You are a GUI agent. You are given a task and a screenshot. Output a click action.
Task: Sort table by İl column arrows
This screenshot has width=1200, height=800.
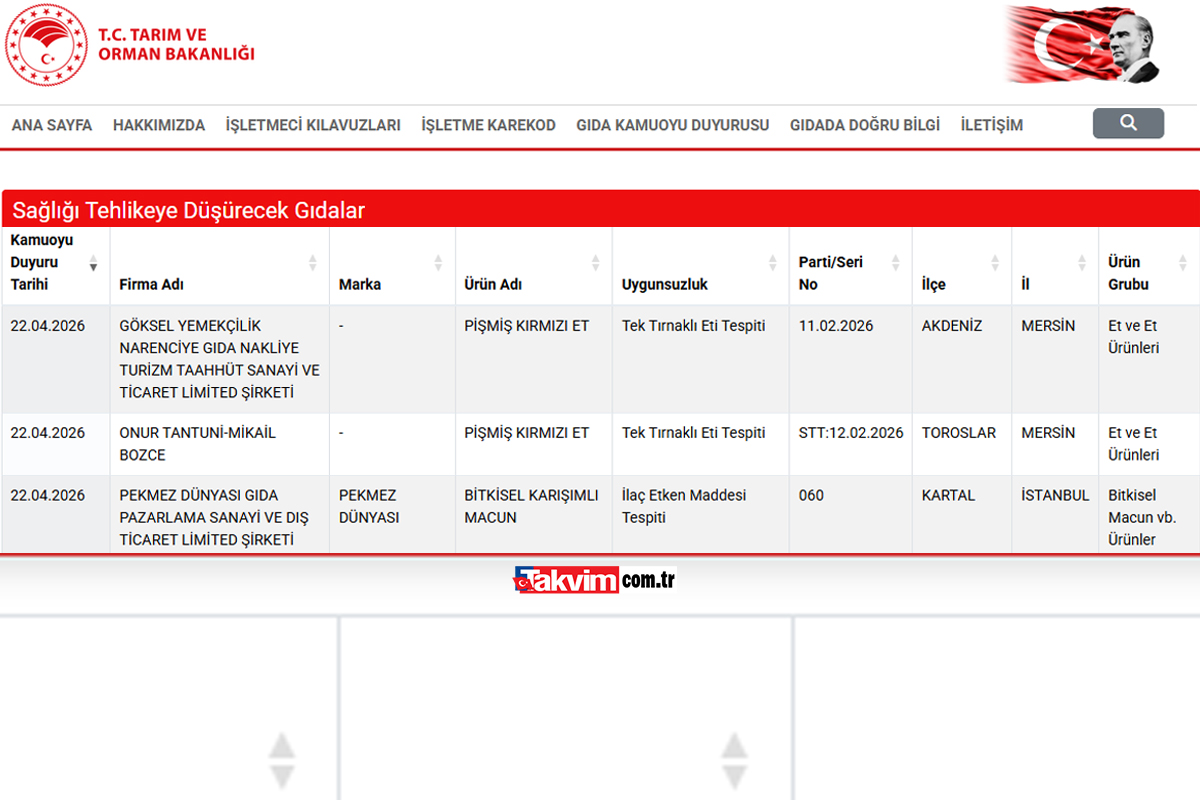(x=1081, y=263)
